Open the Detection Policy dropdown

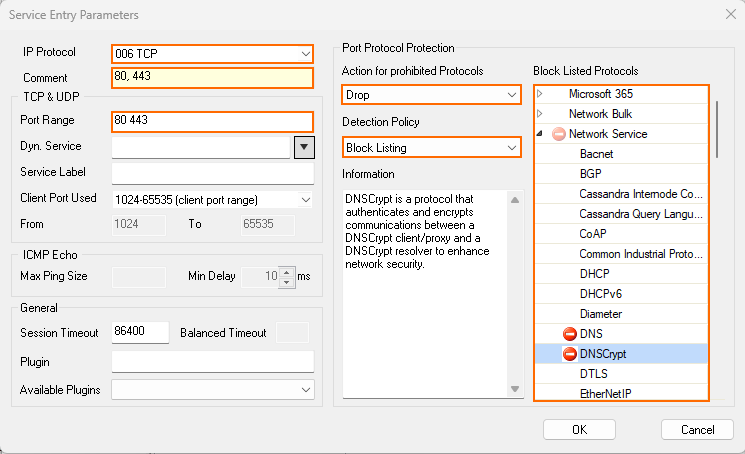(x=512, y=147)
